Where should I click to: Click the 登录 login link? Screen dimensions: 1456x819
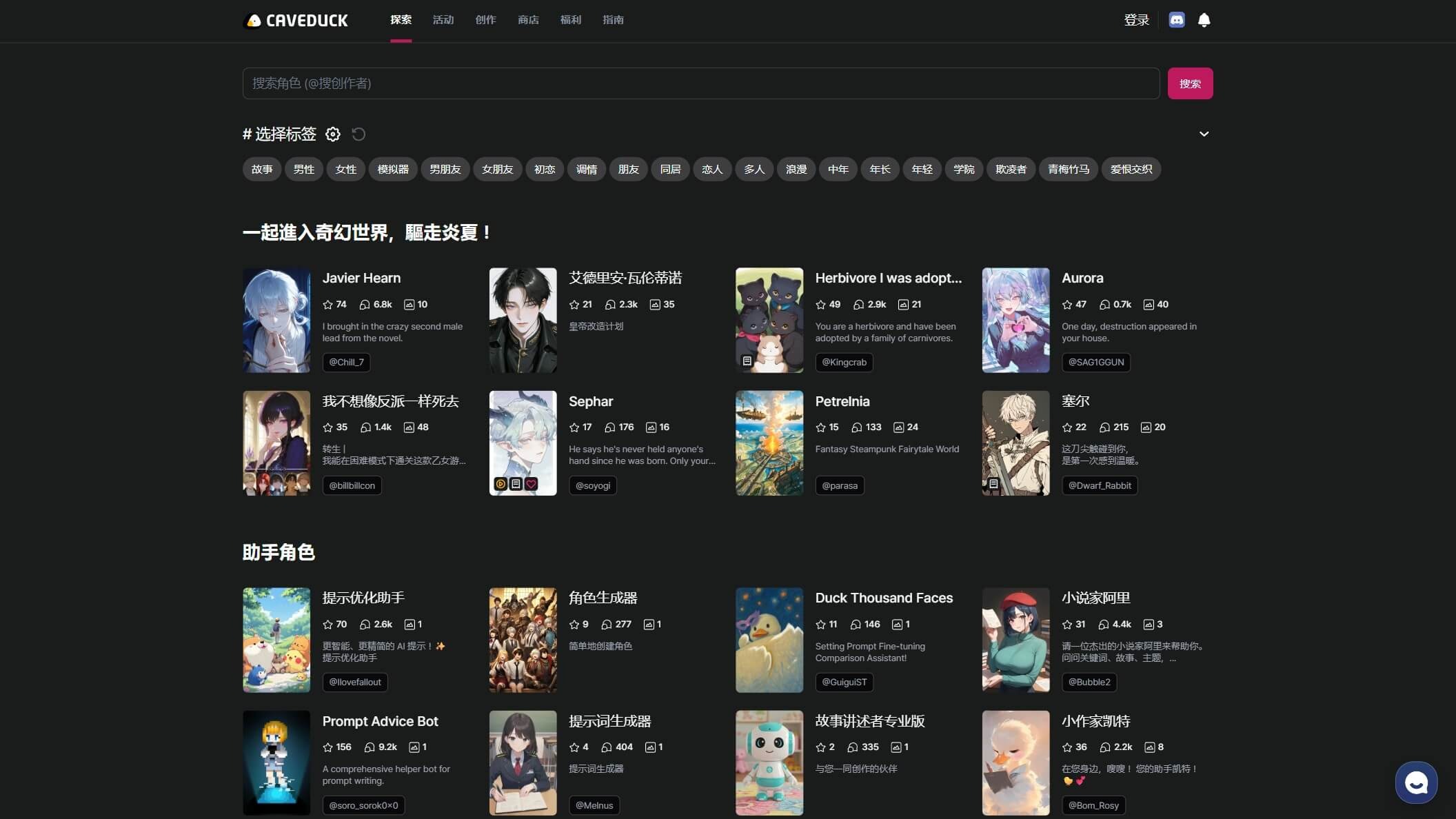coord(1137,20)
